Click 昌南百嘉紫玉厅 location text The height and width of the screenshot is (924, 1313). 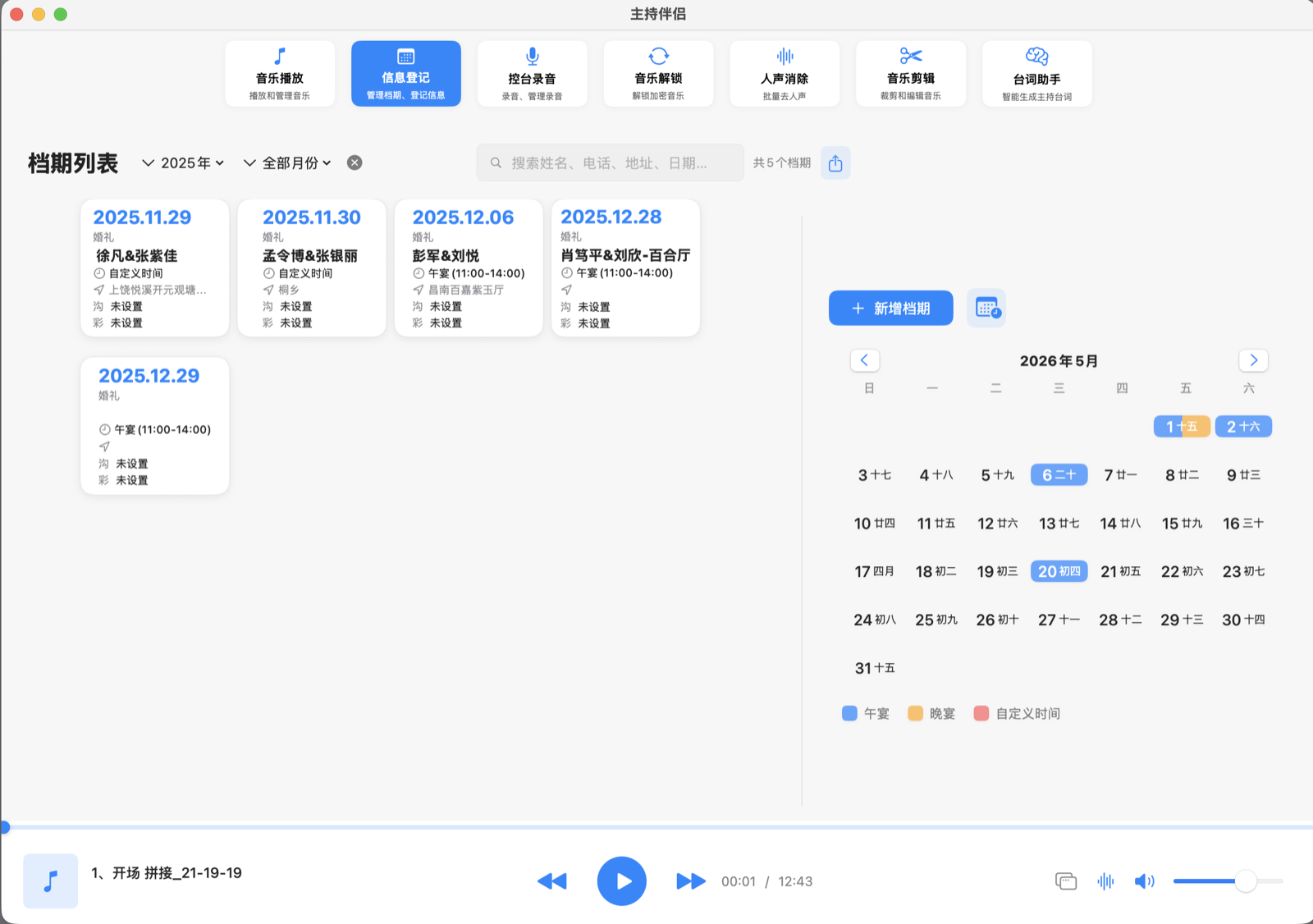466,290
